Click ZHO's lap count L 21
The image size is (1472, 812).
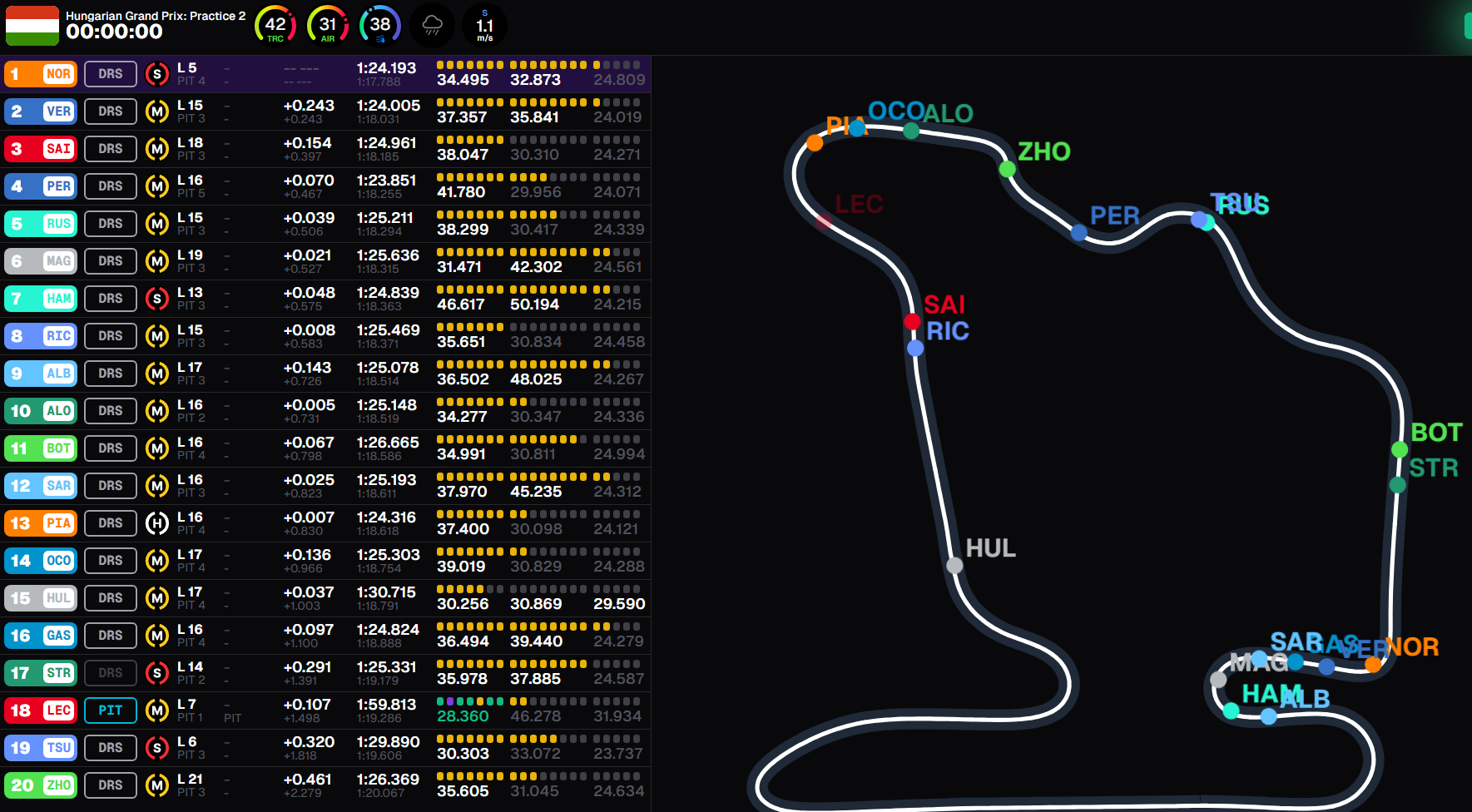pos(191,780)
